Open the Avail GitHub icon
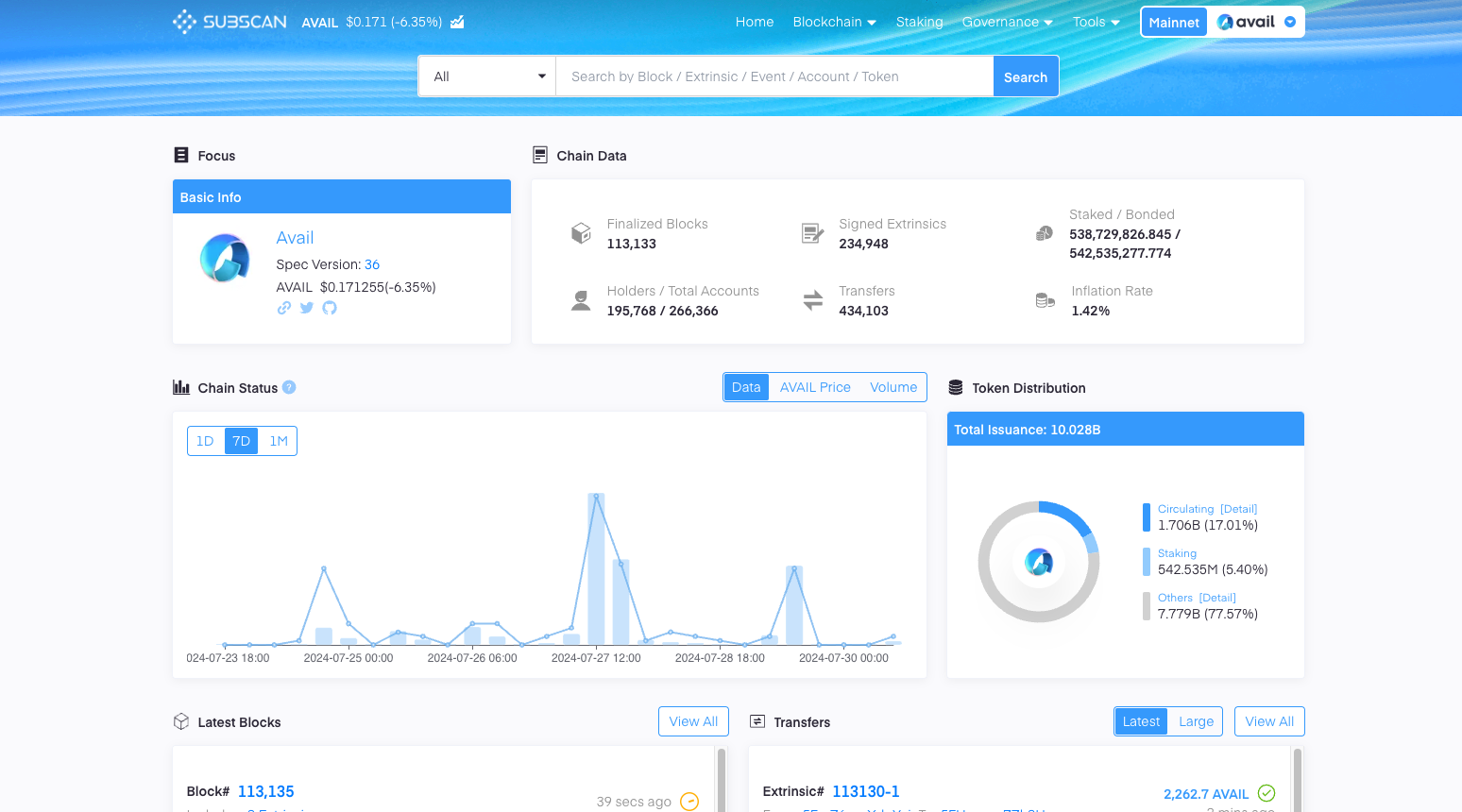This screenshot has height=812, width=1462. (x=330, y=308)
